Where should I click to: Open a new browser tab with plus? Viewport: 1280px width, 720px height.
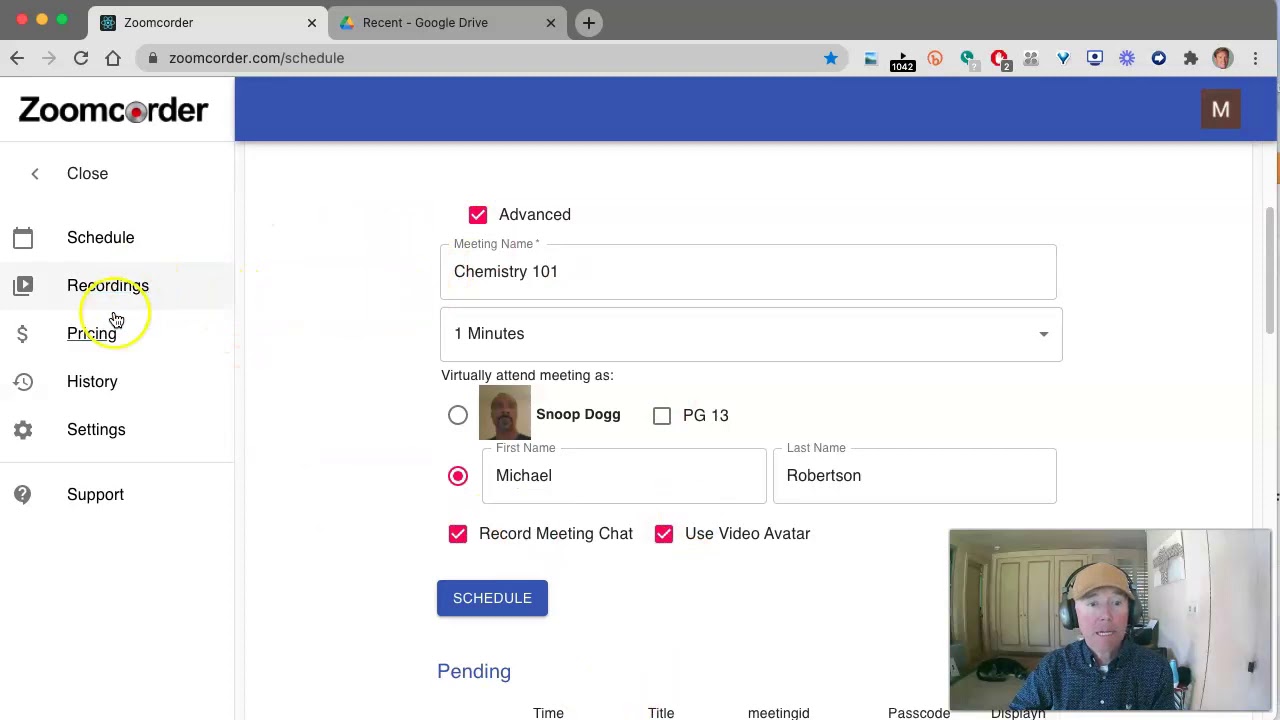tap(589, 22)
